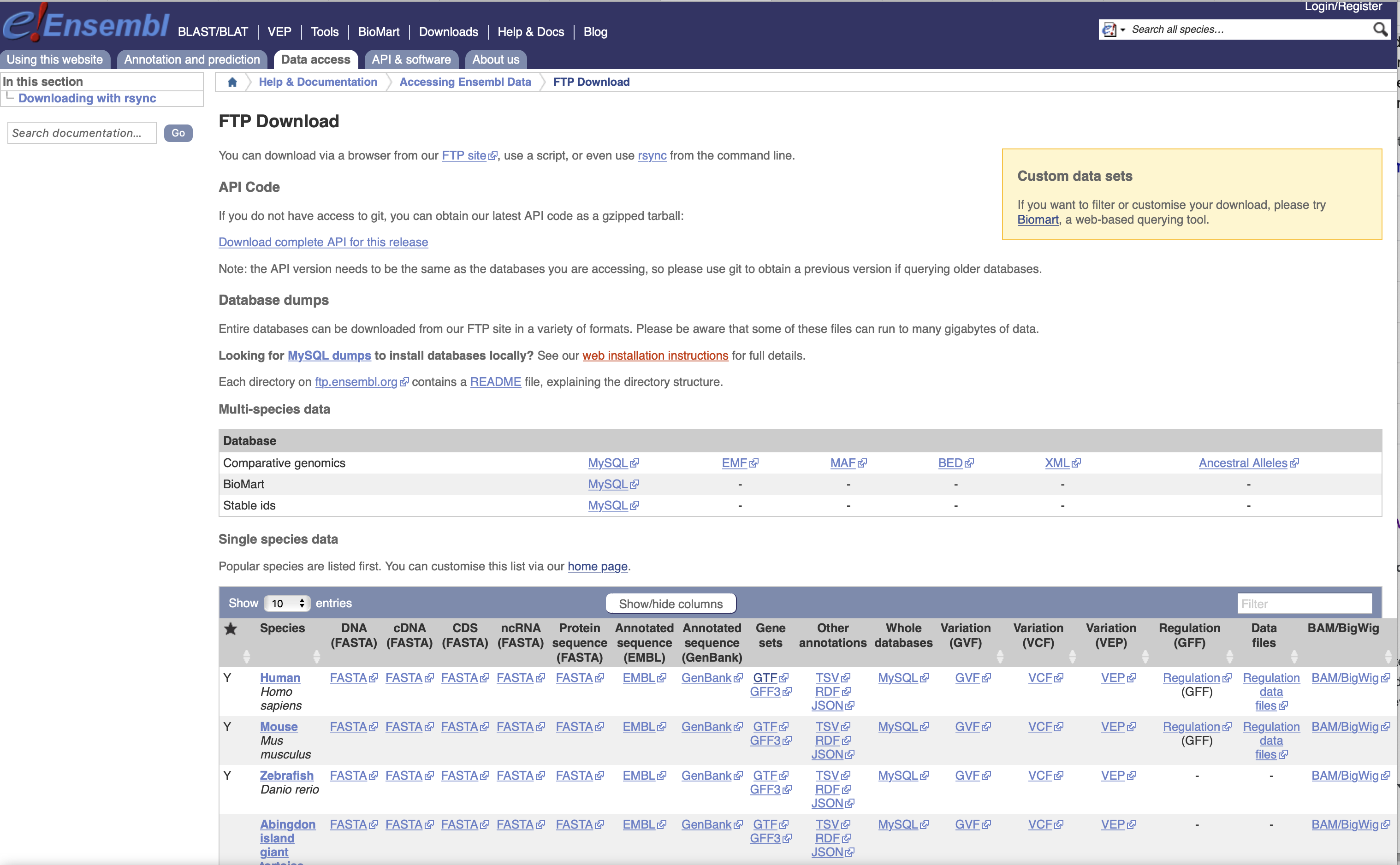Image resolution: width=1400 pixels, height=865 pixels.
Task: Click the Search all species field
Action: (1247, 30)
